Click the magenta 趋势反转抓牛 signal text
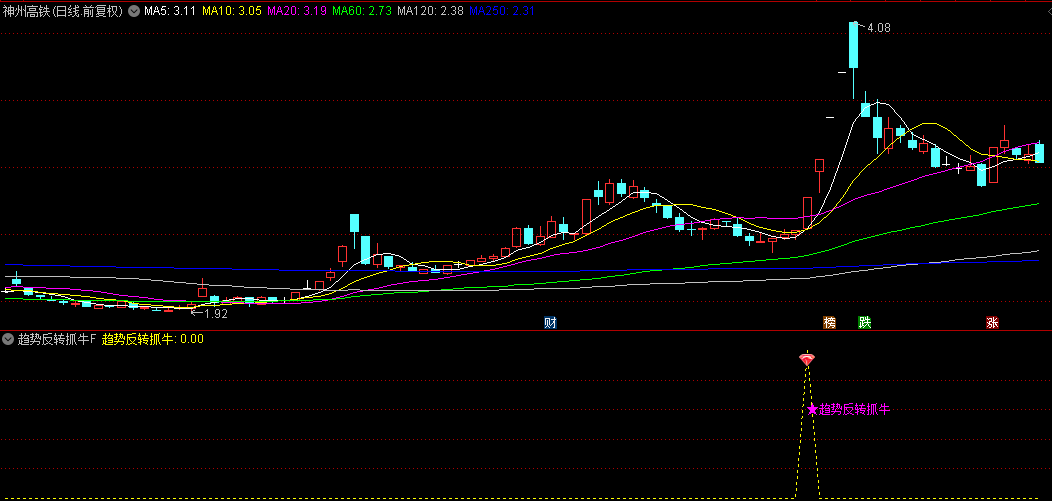Screen dimensions: 1052x501 click(x=854, y=409)
